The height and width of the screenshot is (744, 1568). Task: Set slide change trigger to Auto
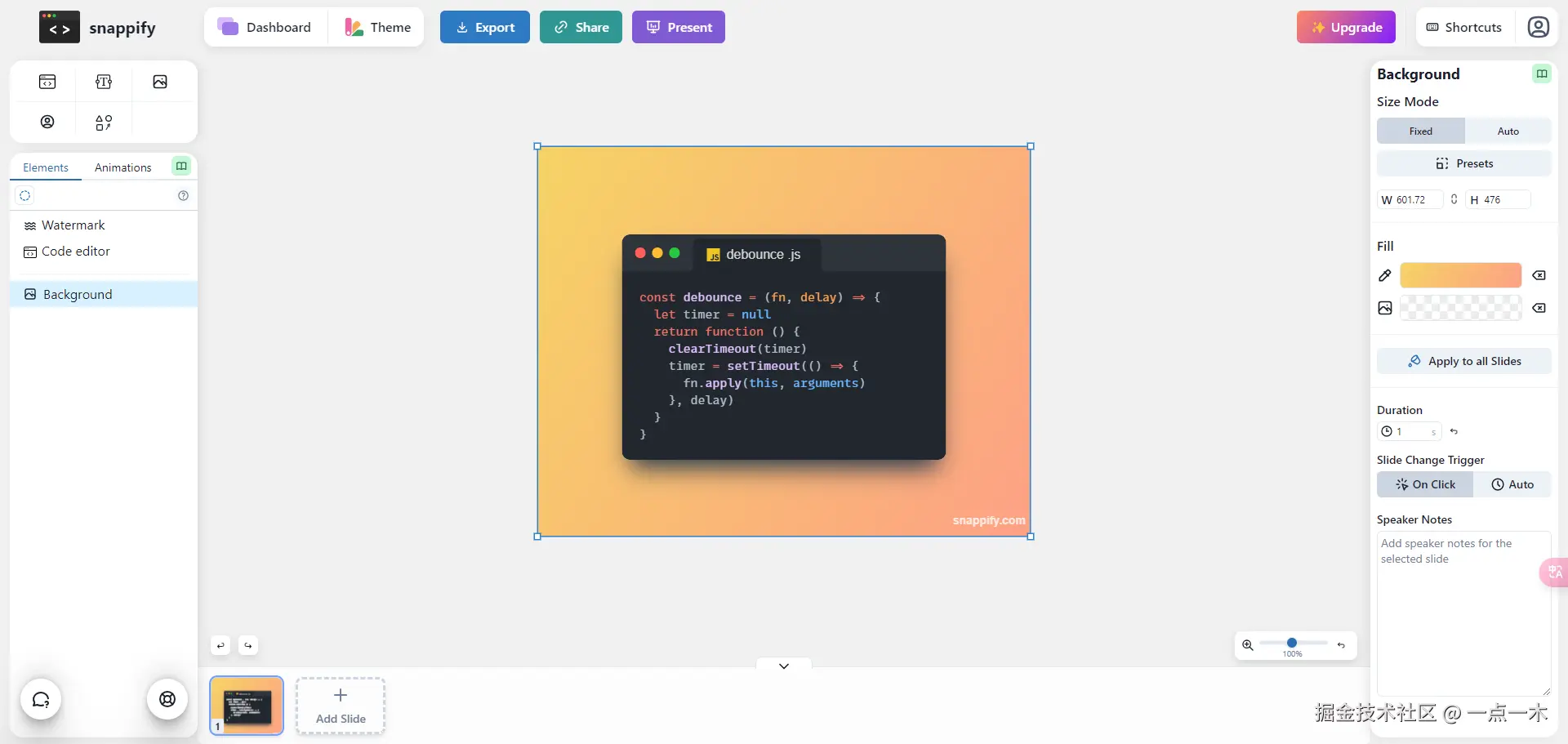(x=1512, y=484)
